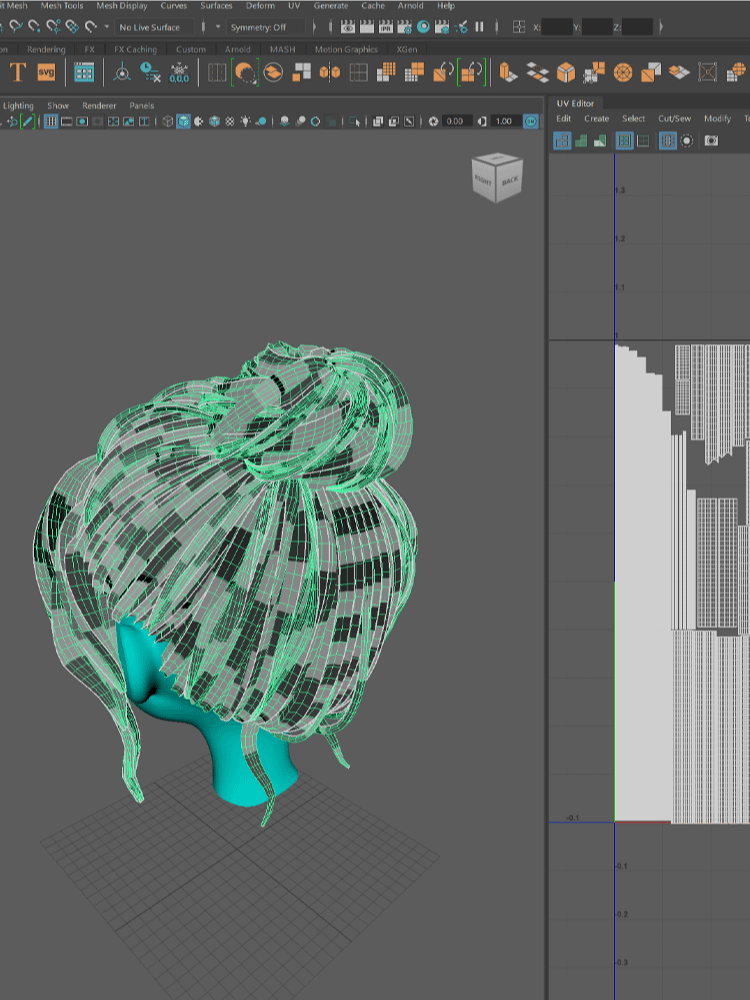Click the UV snapshot camera icon
Viewport: 750px width, 1000px height.
coord(711,141)
